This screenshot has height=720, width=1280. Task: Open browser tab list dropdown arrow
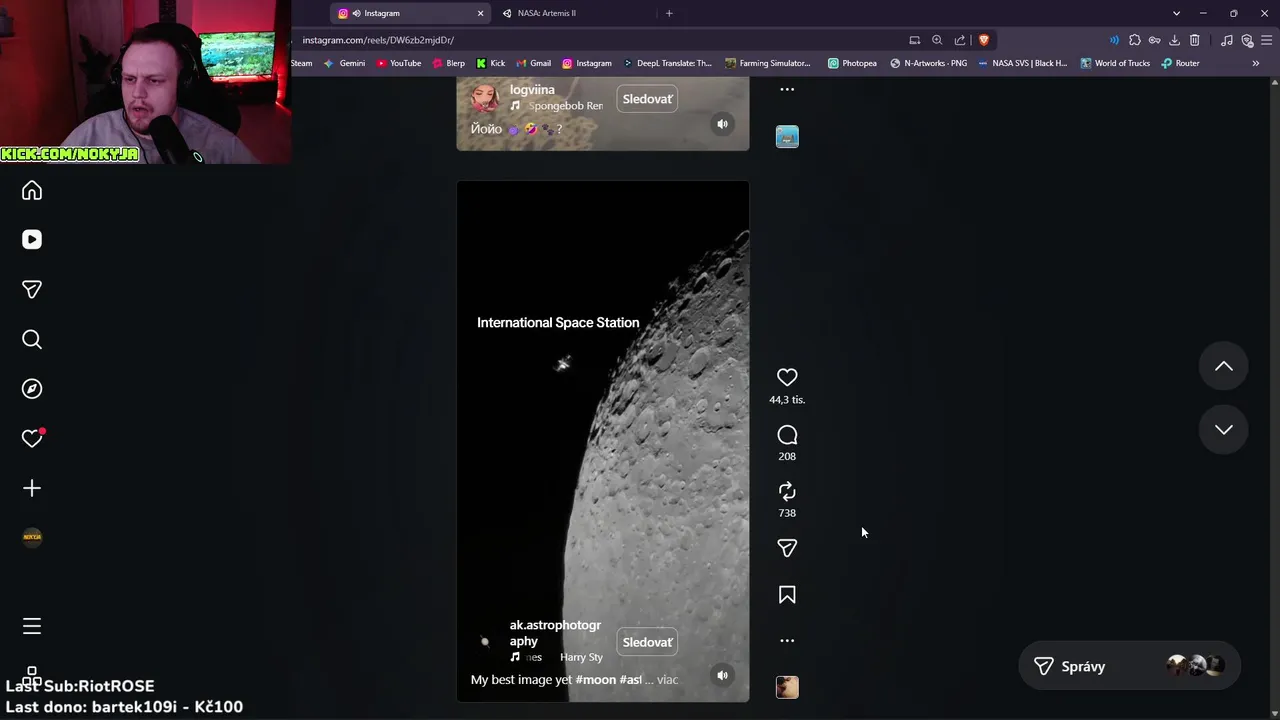[x=1176, y=13]
